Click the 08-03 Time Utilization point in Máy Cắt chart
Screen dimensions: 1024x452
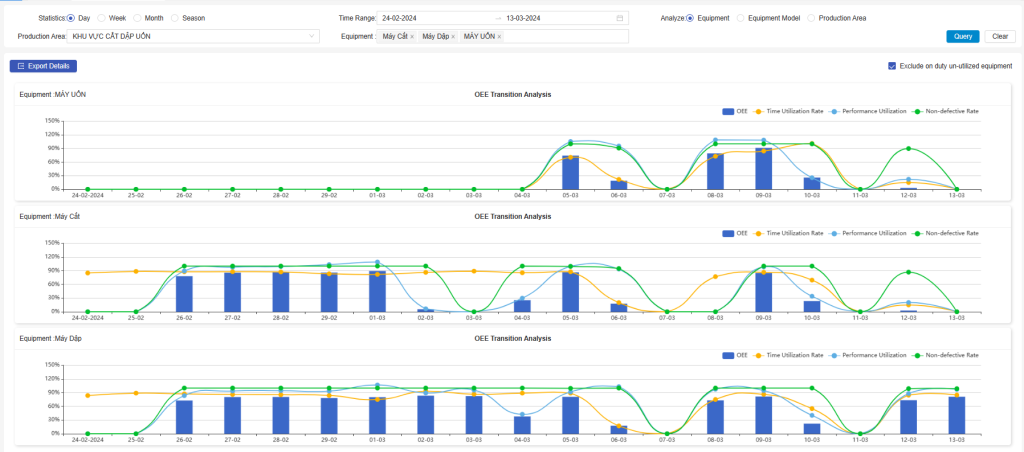pyautogui.click(x=715, y=277)
